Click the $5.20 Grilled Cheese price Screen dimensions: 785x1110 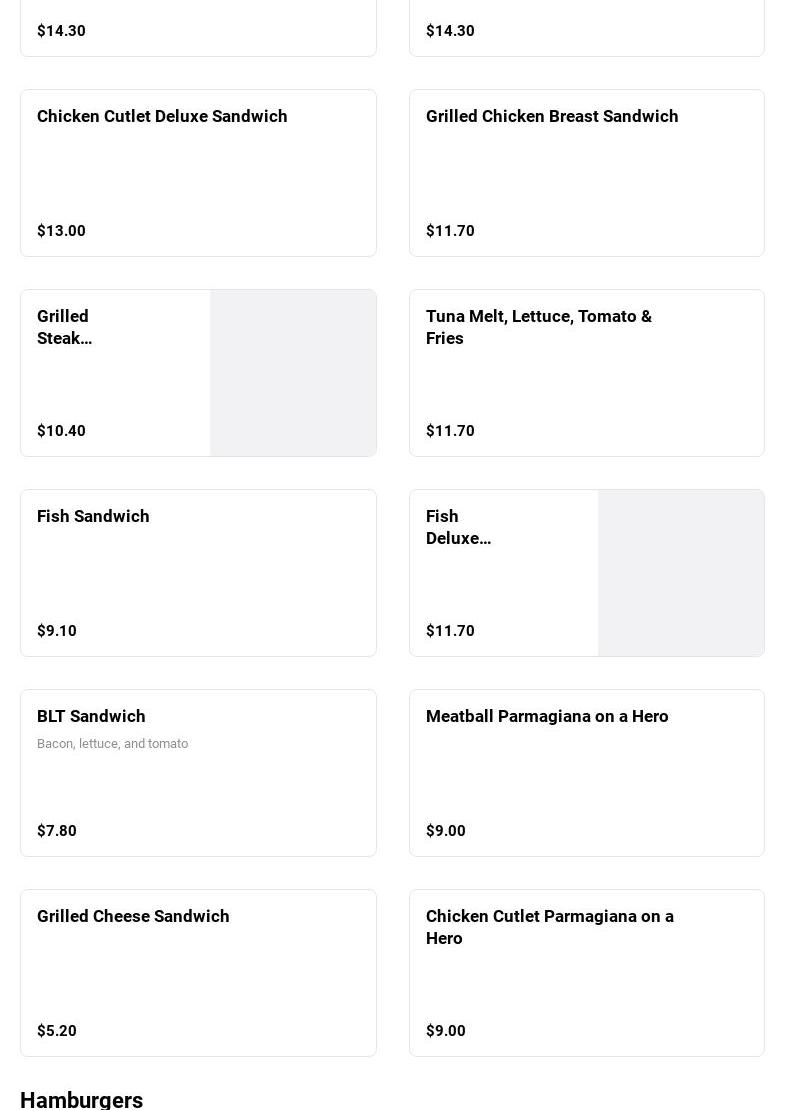tap(57, 1031)
